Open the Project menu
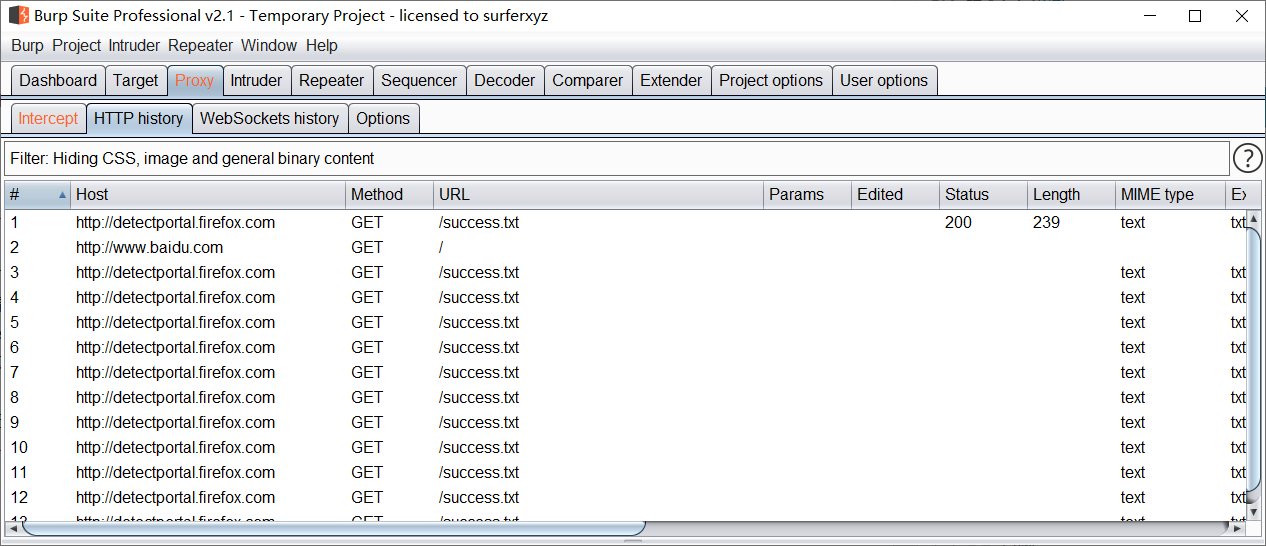 76,46
